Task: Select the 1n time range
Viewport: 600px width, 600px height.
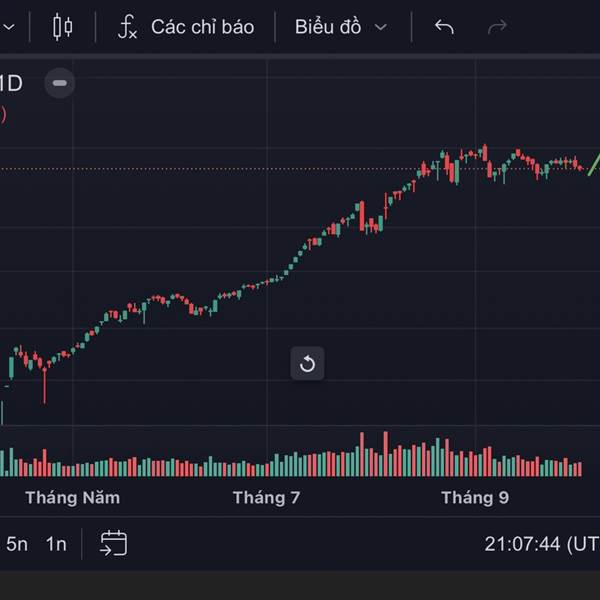Action: [x=56, y=544]
